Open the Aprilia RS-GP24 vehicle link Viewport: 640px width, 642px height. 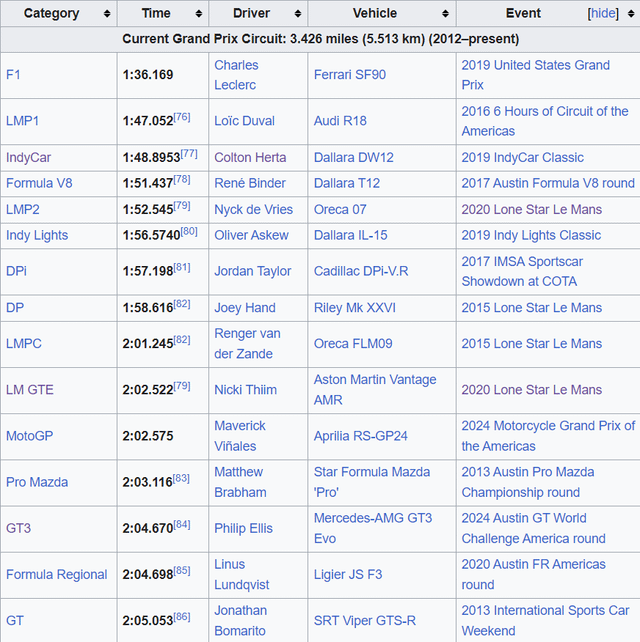(x=361, y=436)
